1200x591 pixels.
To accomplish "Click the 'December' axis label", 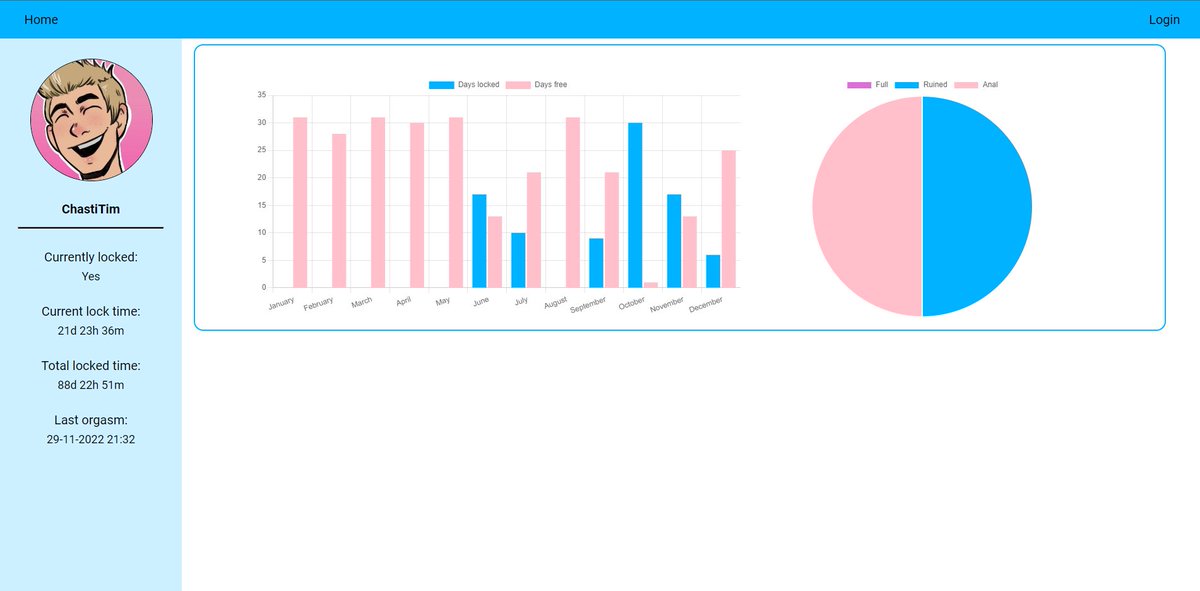I will click(706, 303).
